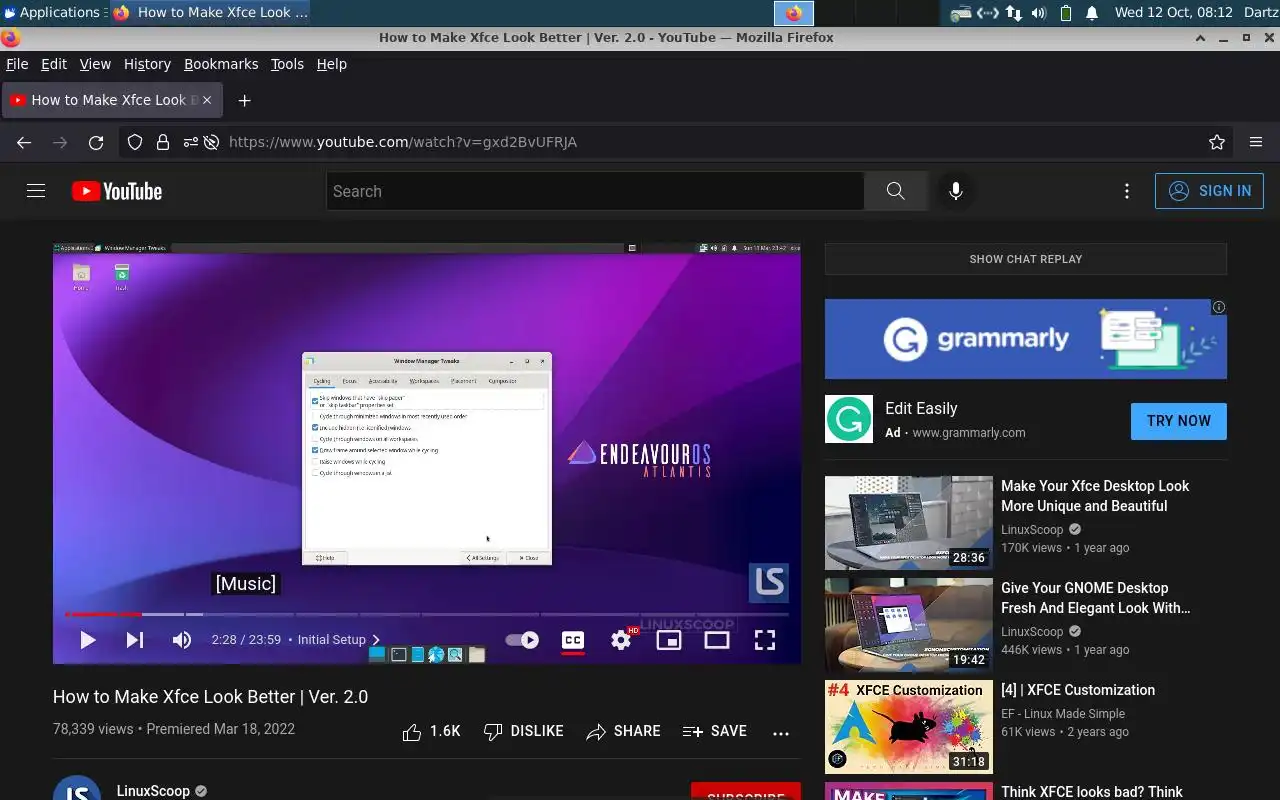
Task: Open Firefox Edit menu
Action: (x=54, y=64)
